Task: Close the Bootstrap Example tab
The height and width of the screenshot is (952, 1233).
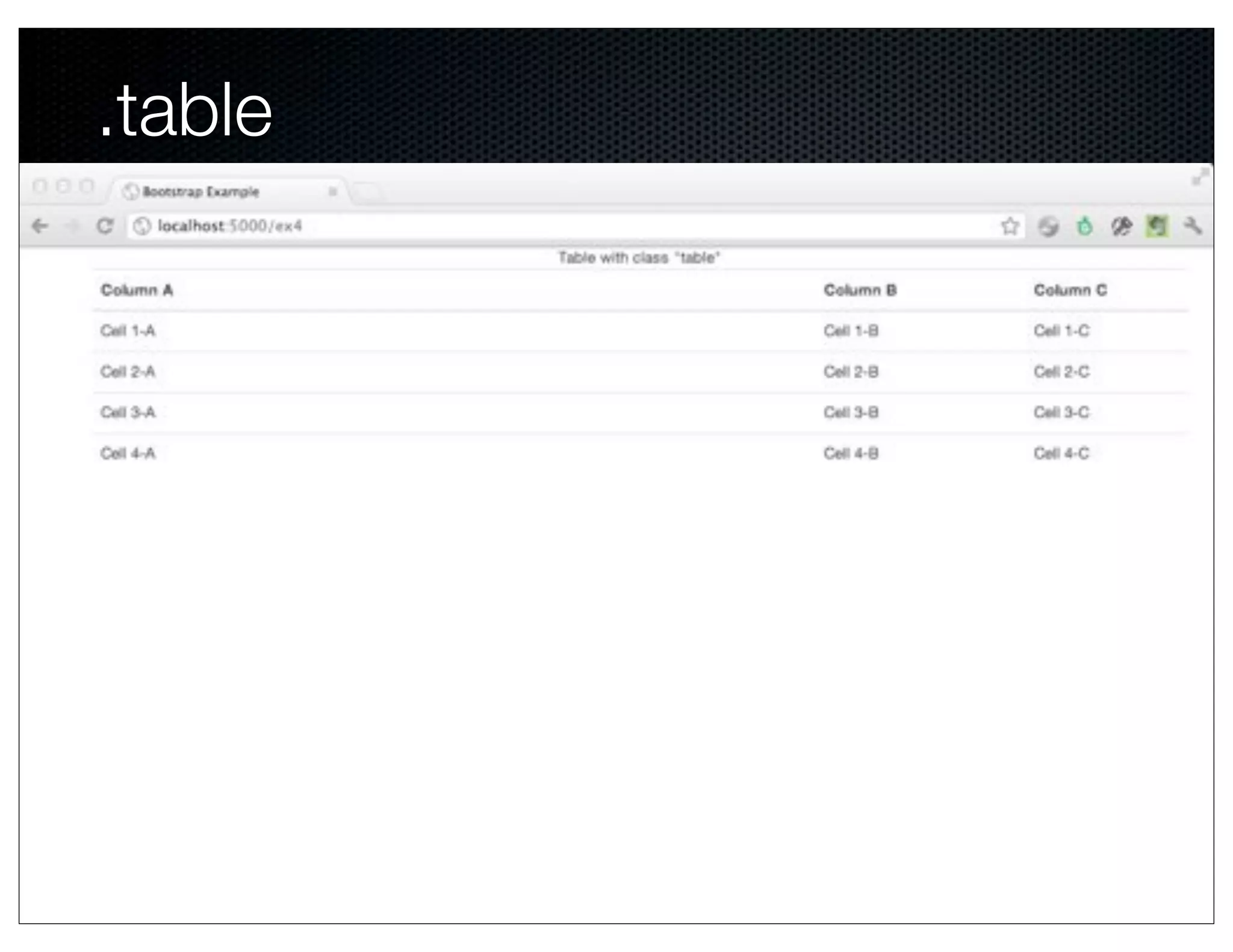Action: click(332, 192)
